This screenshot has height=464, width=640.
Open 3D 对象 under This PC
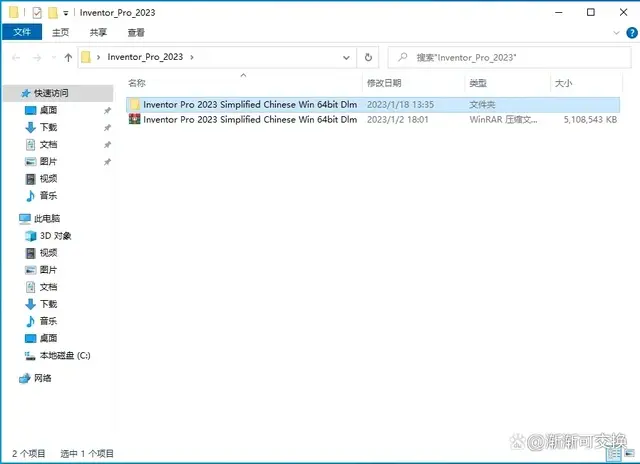[56, 236]
